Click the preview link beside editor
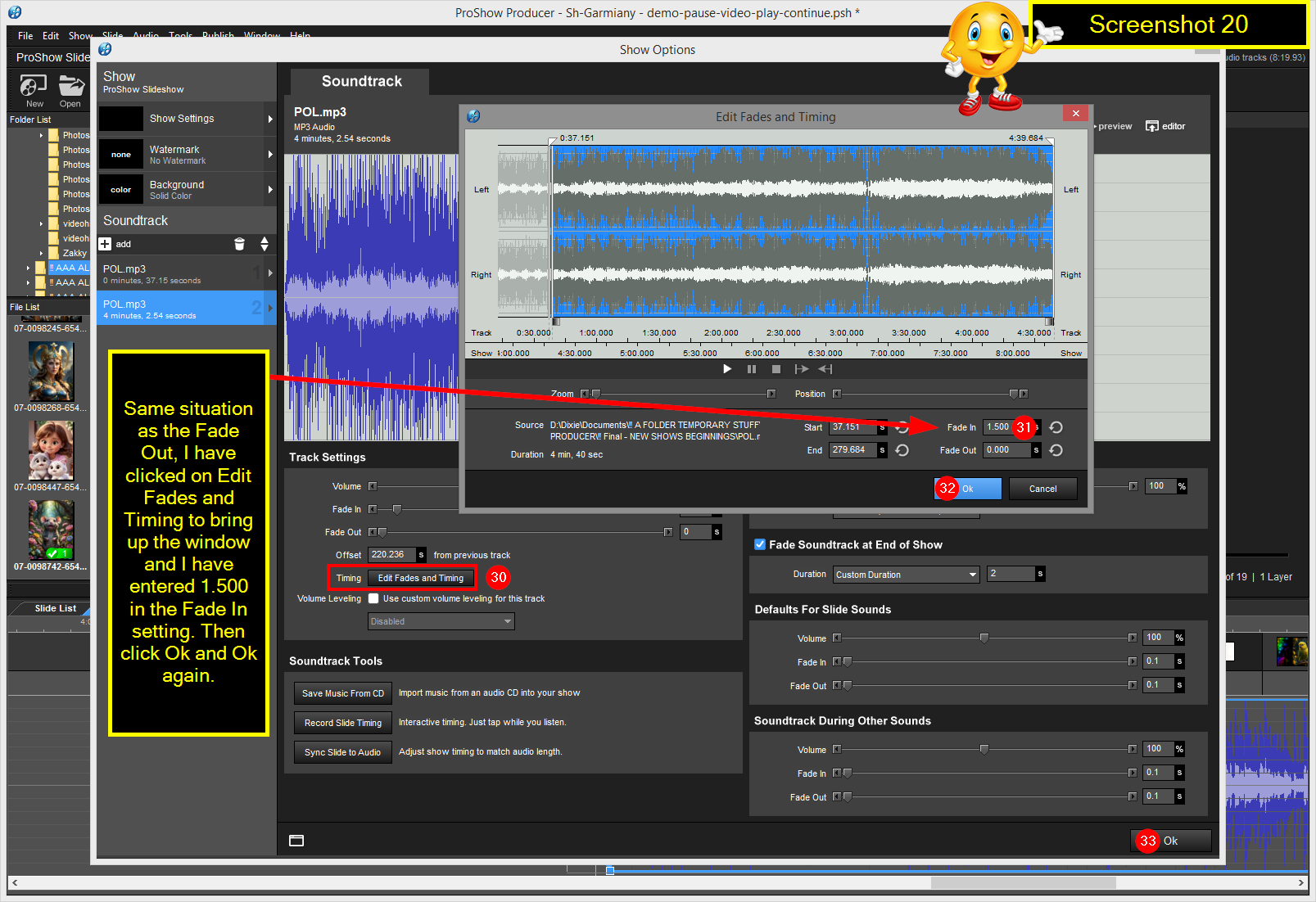Viewport: 1316px width, 902px height. (1115, 126)
